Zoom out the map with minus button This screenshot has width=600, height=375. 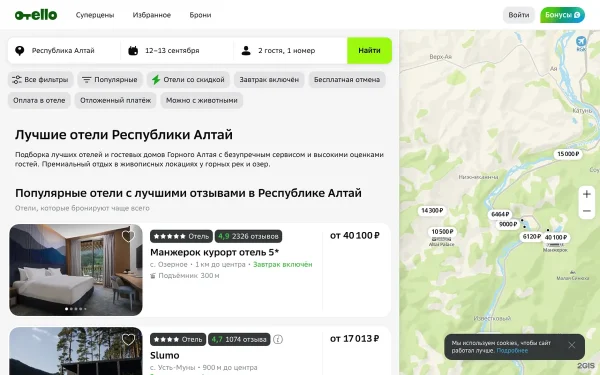[587, 211]
